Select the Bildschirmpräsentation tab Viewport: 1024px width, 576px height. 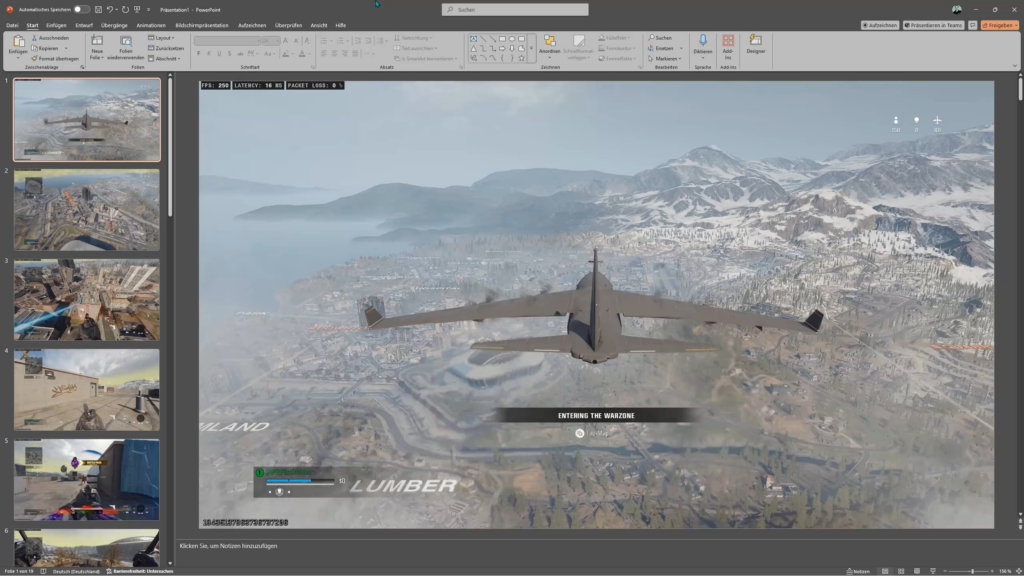[x=202, y=25]
